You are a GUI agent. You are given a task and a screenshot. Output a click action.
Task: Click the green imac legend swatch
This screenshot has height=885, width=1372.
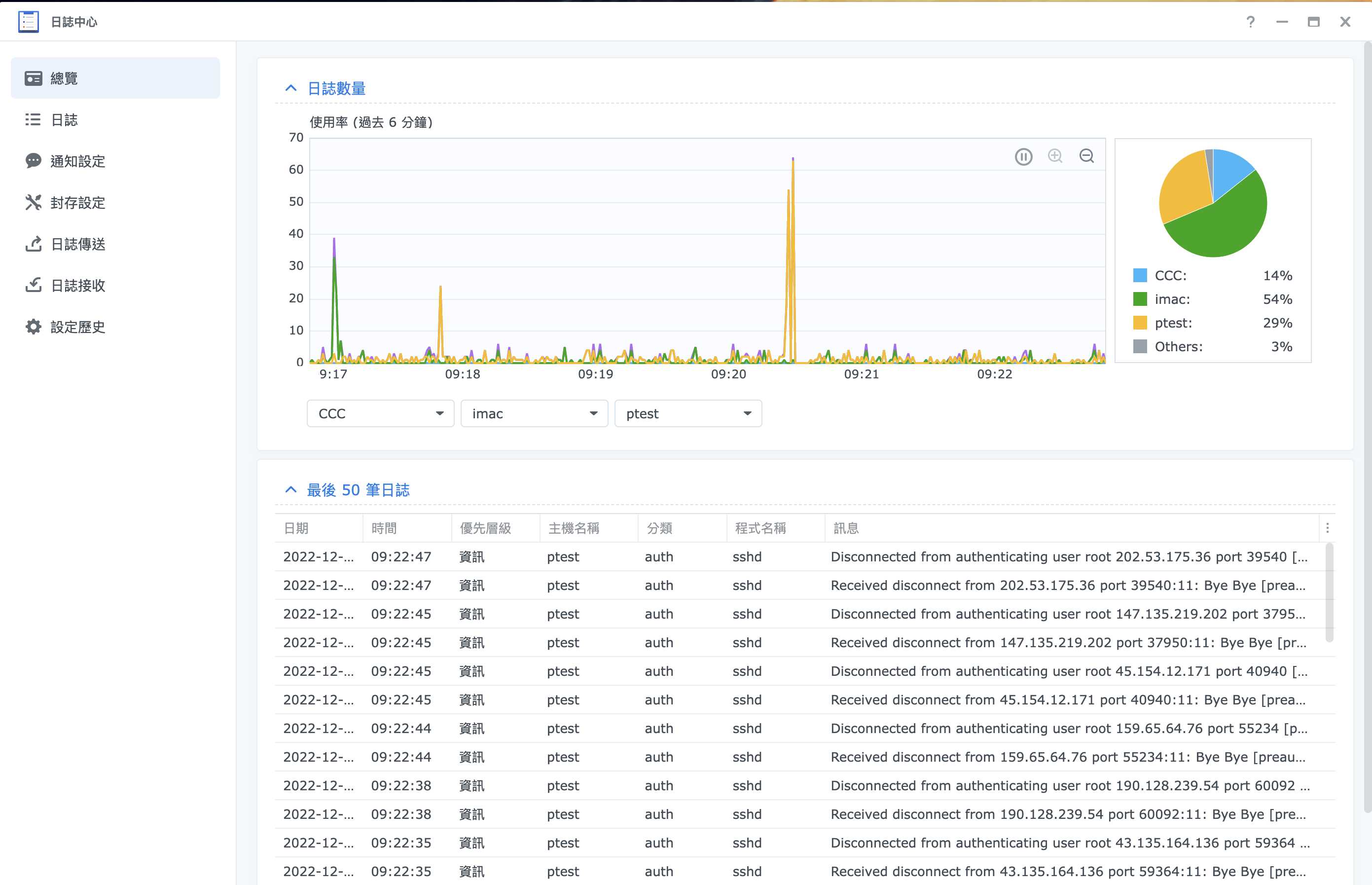coord(1140,299)
